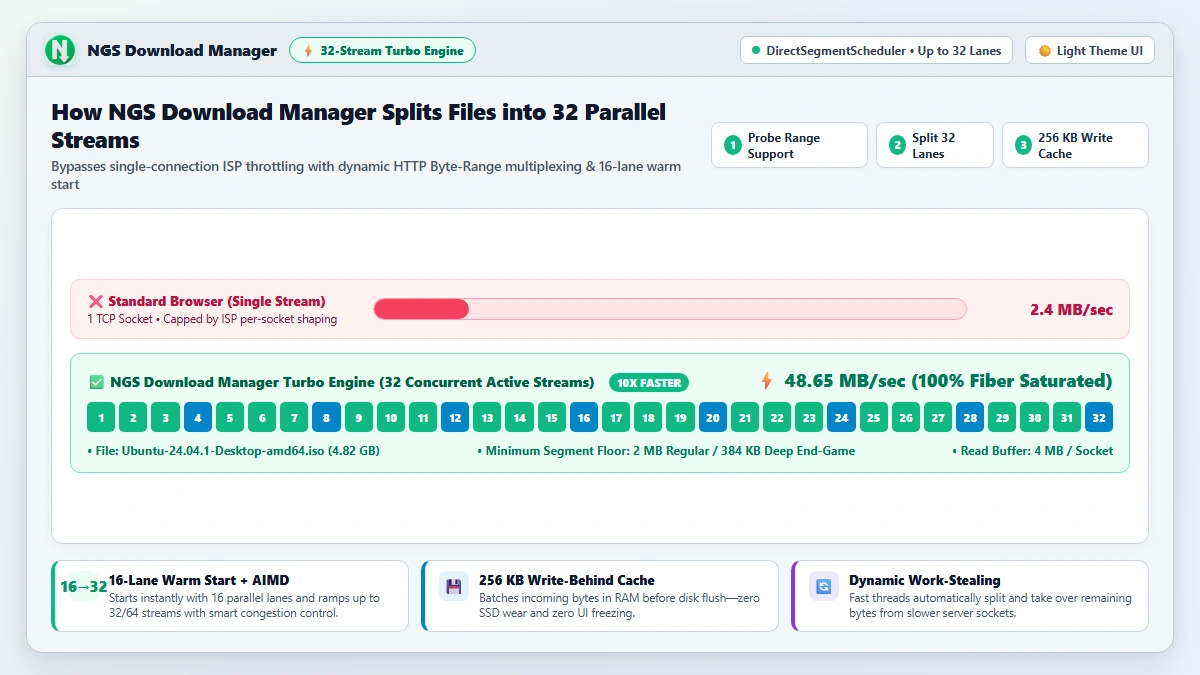Click the step 2 number circle
The width and height of the screenshot is (1200, 675).
pos(897,146)
